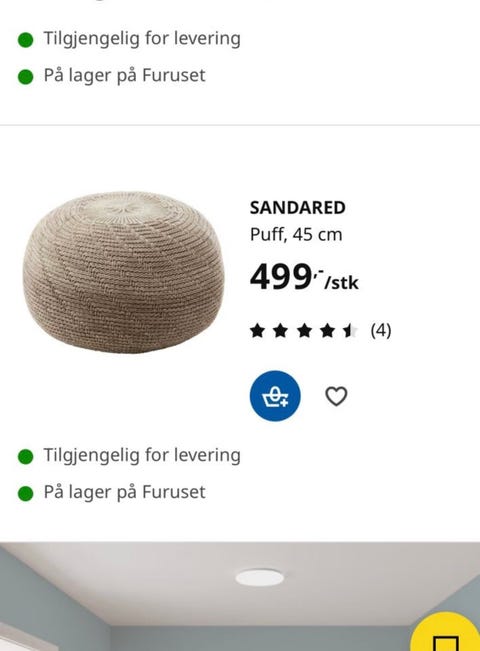Add SANDARED puff to shopping basket

275,396
